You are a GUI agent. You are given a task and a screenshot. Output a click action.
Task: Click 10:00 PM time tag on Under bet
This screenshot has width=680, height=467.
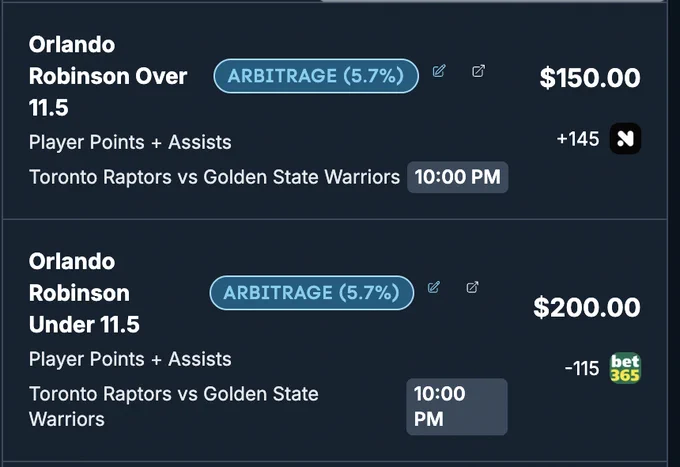pyautogui.click(x=457, y=407)
